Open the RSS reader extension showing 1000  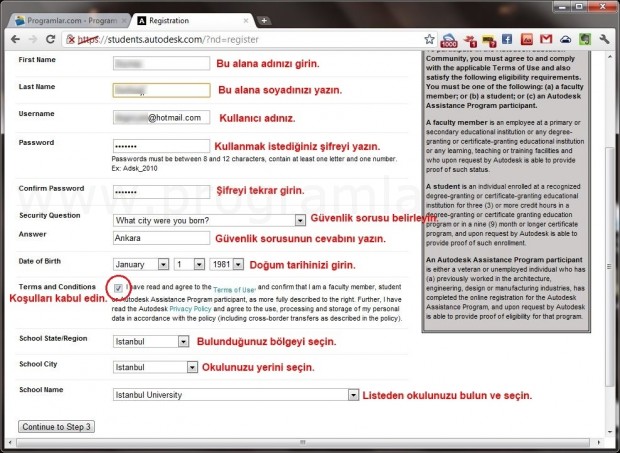(449, 40)
